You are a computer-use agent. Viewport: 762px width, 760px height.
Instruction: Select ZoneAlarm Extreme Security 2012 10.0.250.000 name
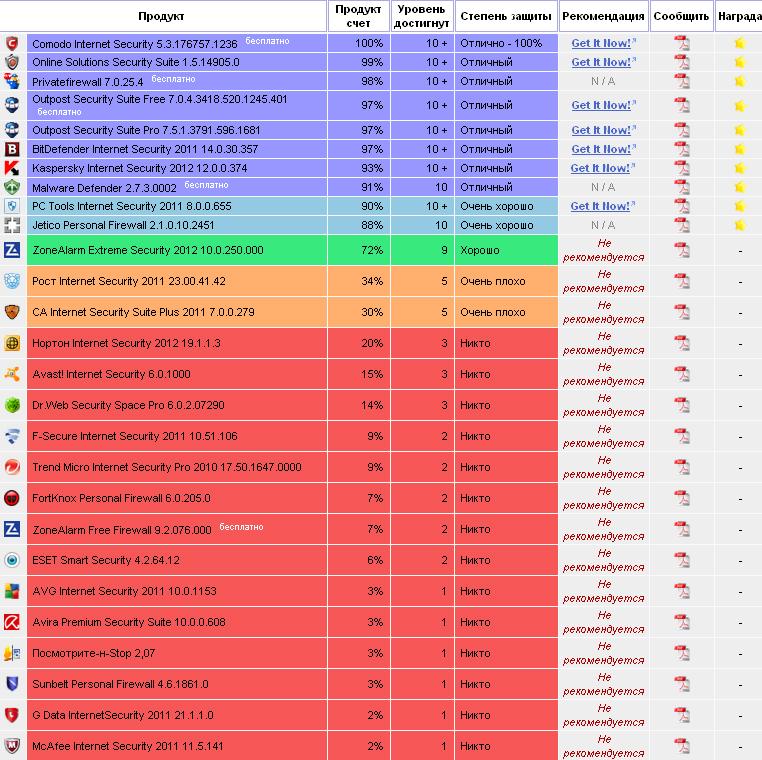(x=148, y=250)
